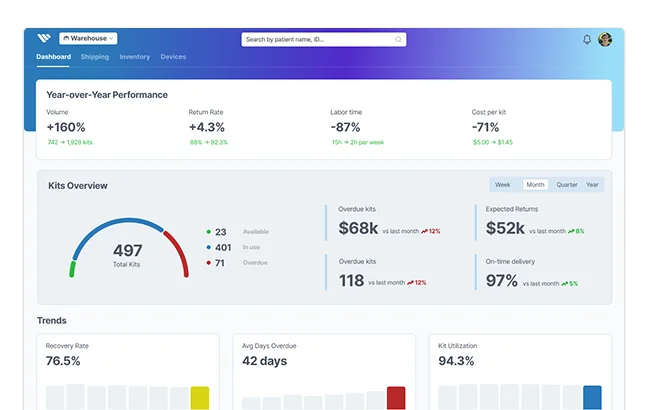The height and width of the screenshot is (410, 648).
Task: Click the blue In use legend dot
Action: click(x=208, y=247)
